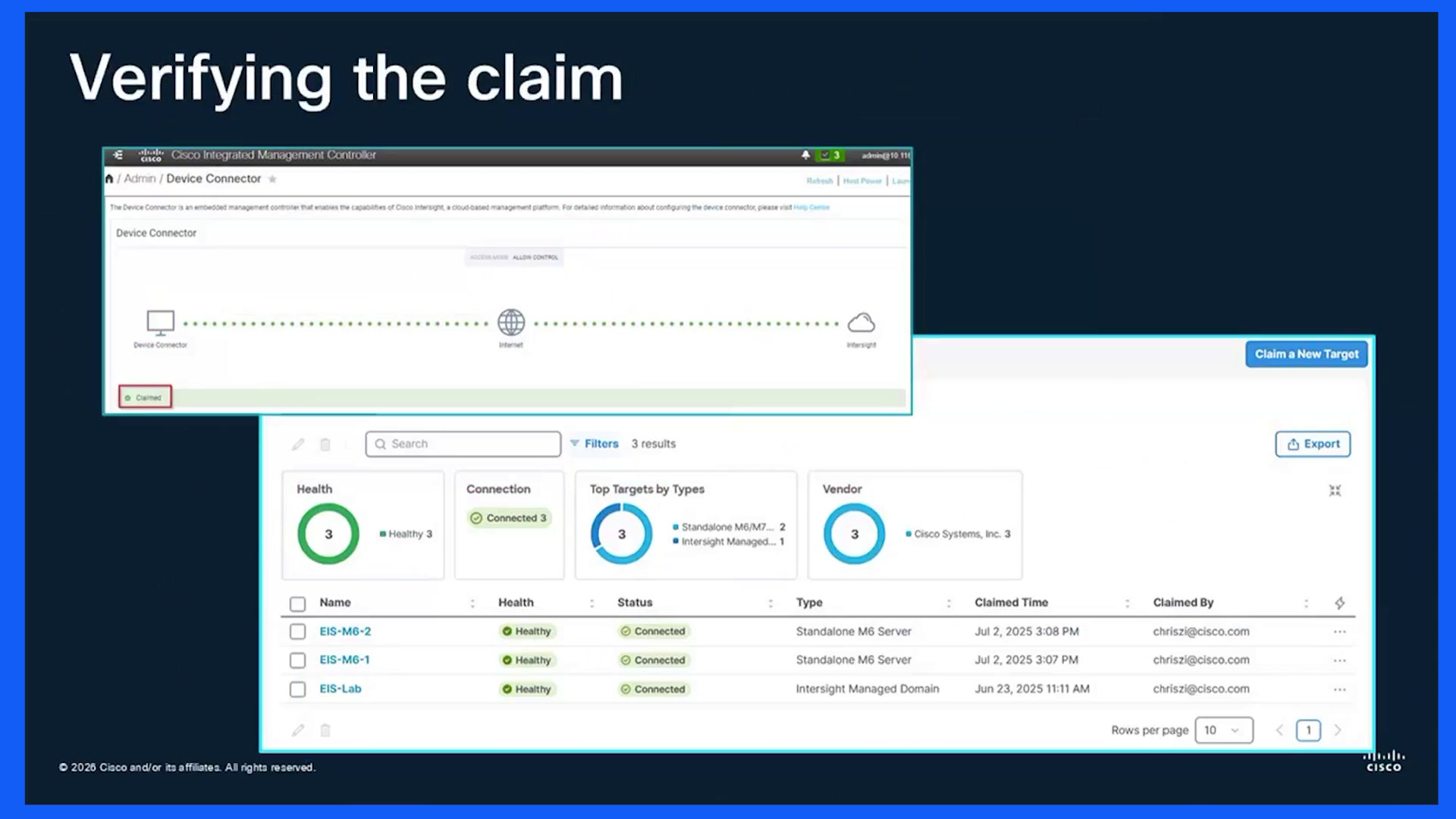Click the favorite star beside Device Connector
The image size is (1456, 819).
[x=272, y=179]
